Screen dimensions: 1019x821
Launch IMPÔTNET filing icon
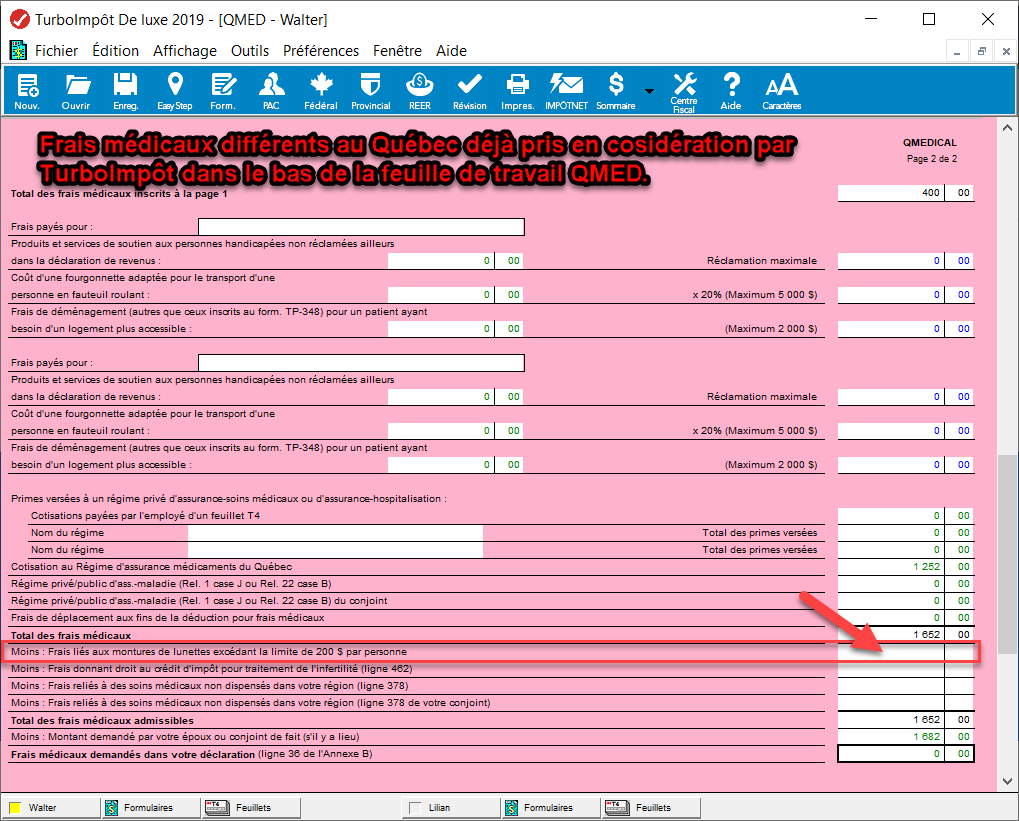click(x=566, y=91)
